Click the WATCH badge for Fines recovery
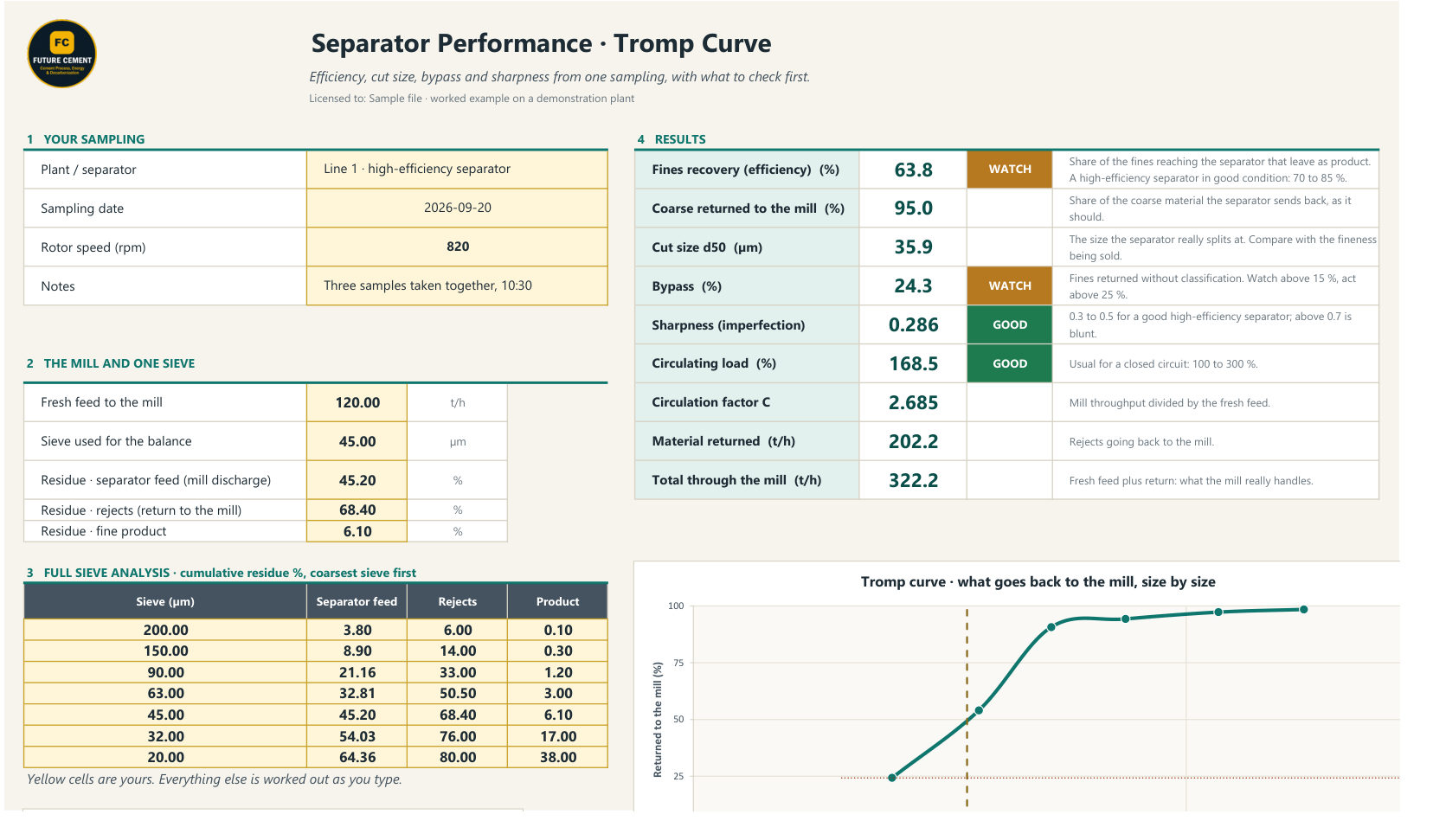 (1010, 170)
